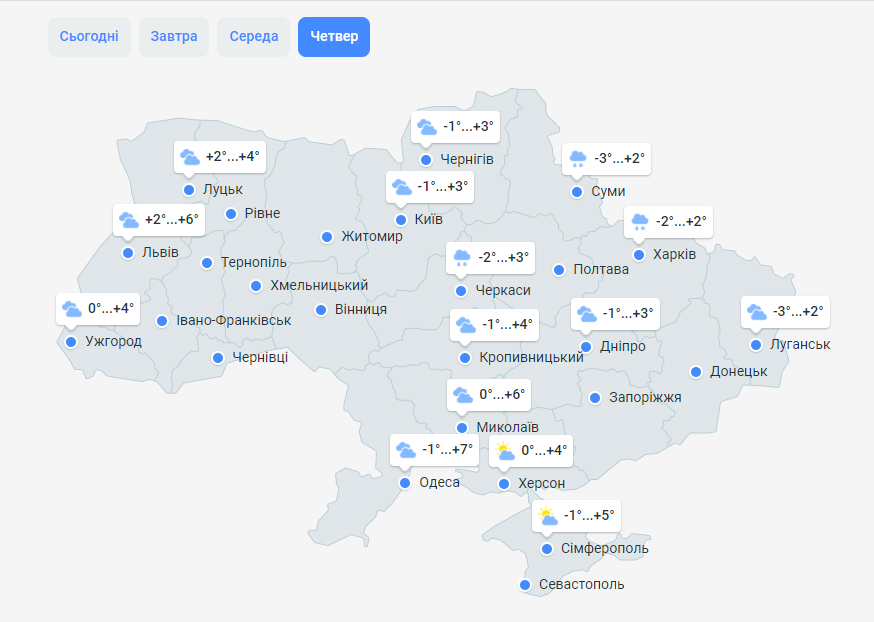Click the snow cloud icon above Черкаси

[462, 258]
